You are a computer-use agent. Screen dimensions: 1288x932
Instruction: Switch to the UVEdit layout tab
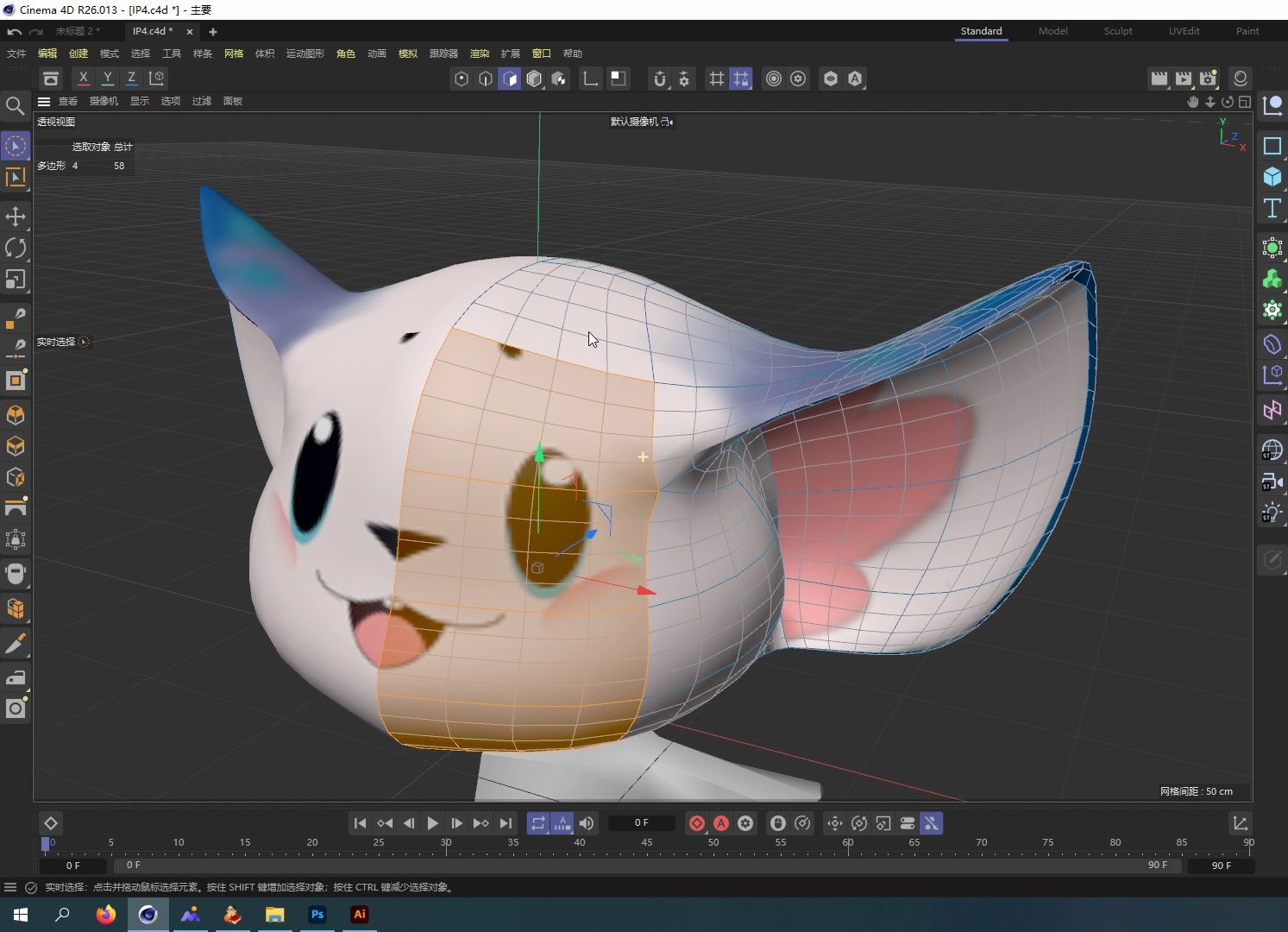point(1184,31)
